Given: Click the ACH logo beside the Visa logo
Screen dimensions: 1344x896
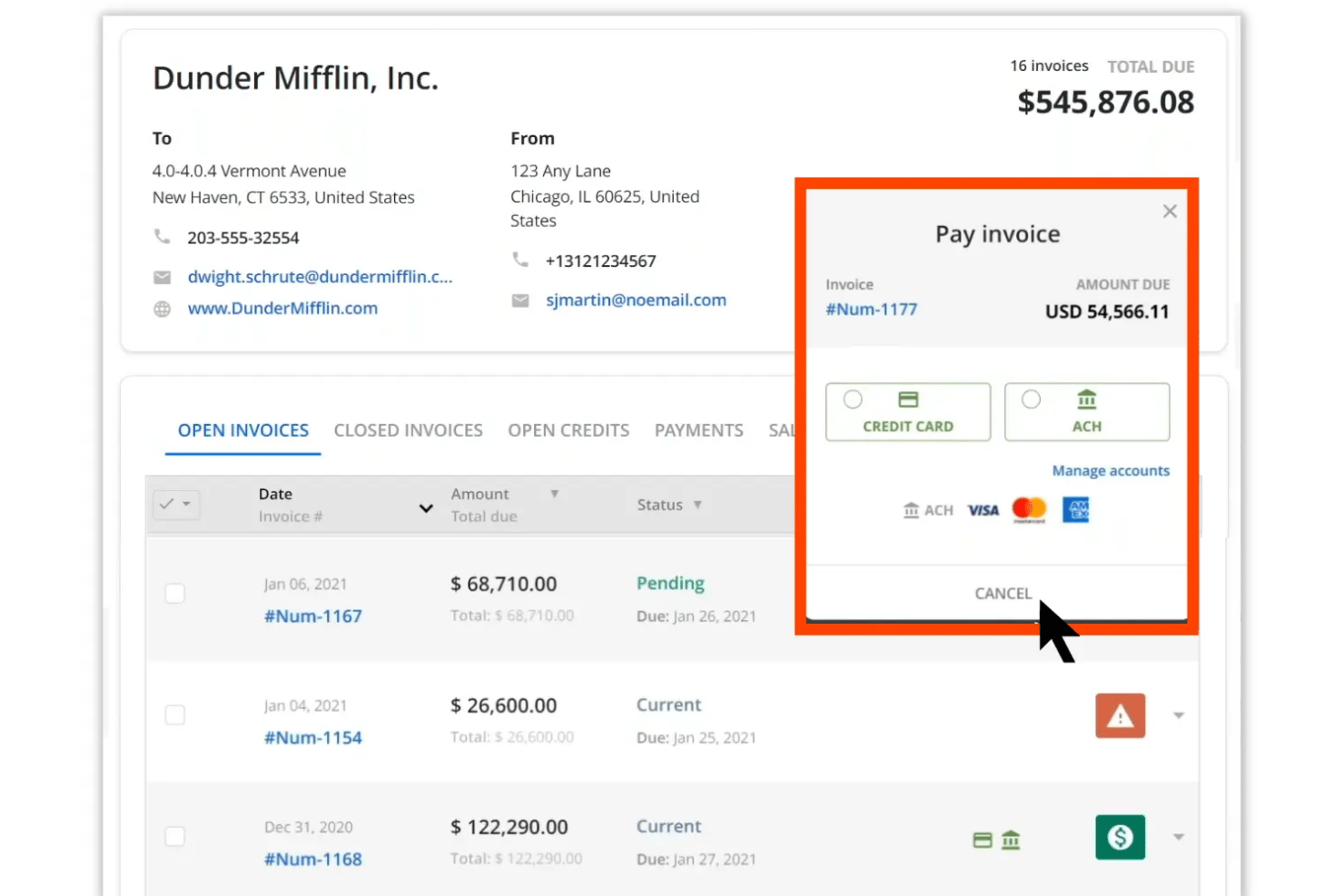Looking at the screenshot, I should point(928,510).
